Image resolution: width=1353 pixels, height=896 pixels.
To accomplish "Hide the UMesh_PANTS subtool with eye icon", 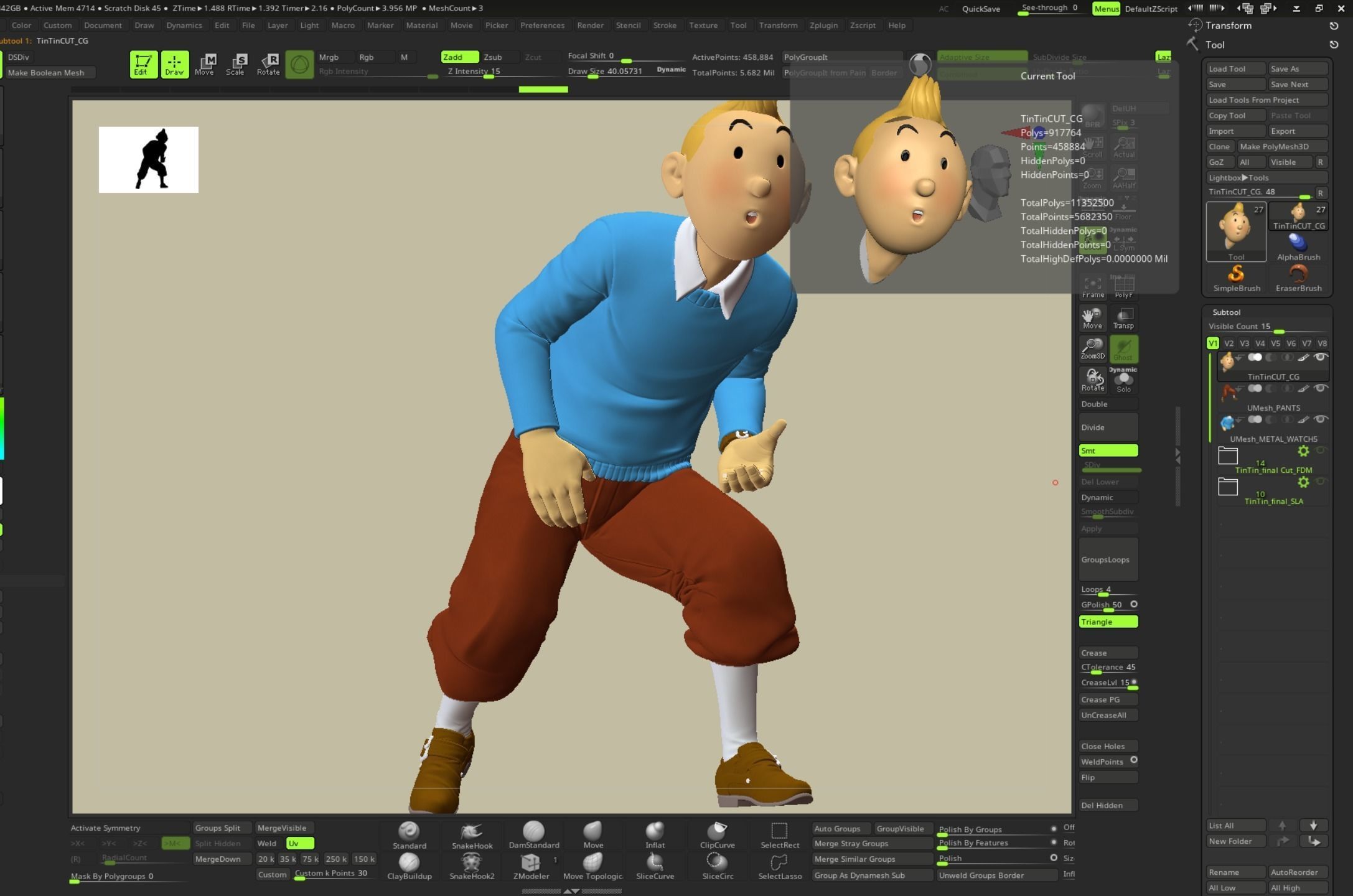I will (1320, 388).
